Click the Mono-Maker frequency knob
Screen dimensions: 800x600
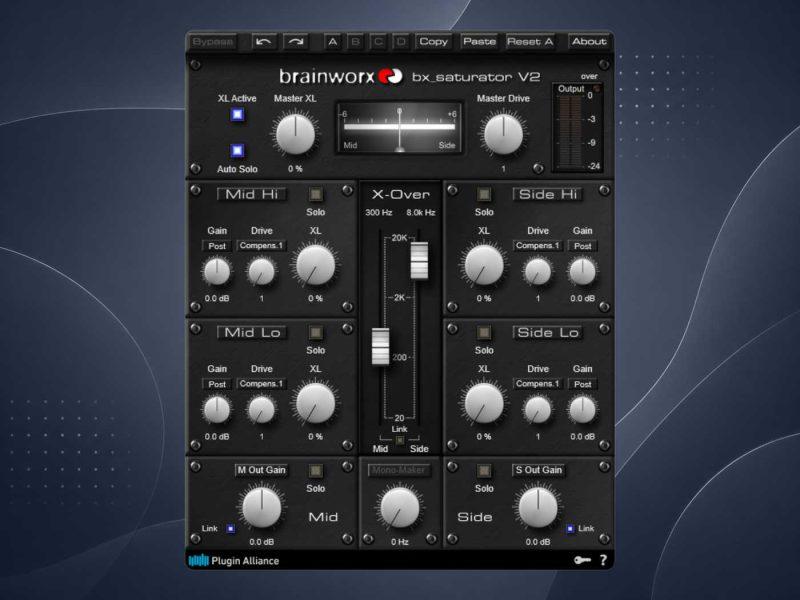tap(399, 508)
